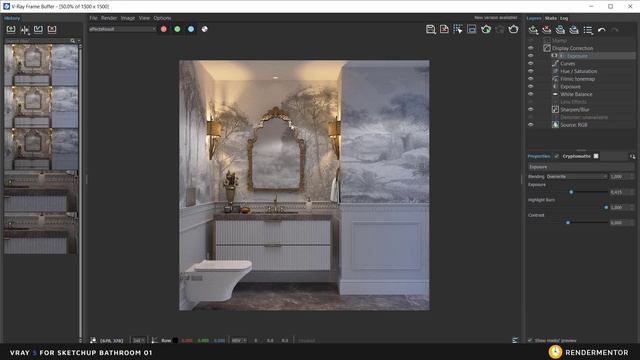
Task: Toggle visibility of Display Correction layer
Action: (531, 48)
